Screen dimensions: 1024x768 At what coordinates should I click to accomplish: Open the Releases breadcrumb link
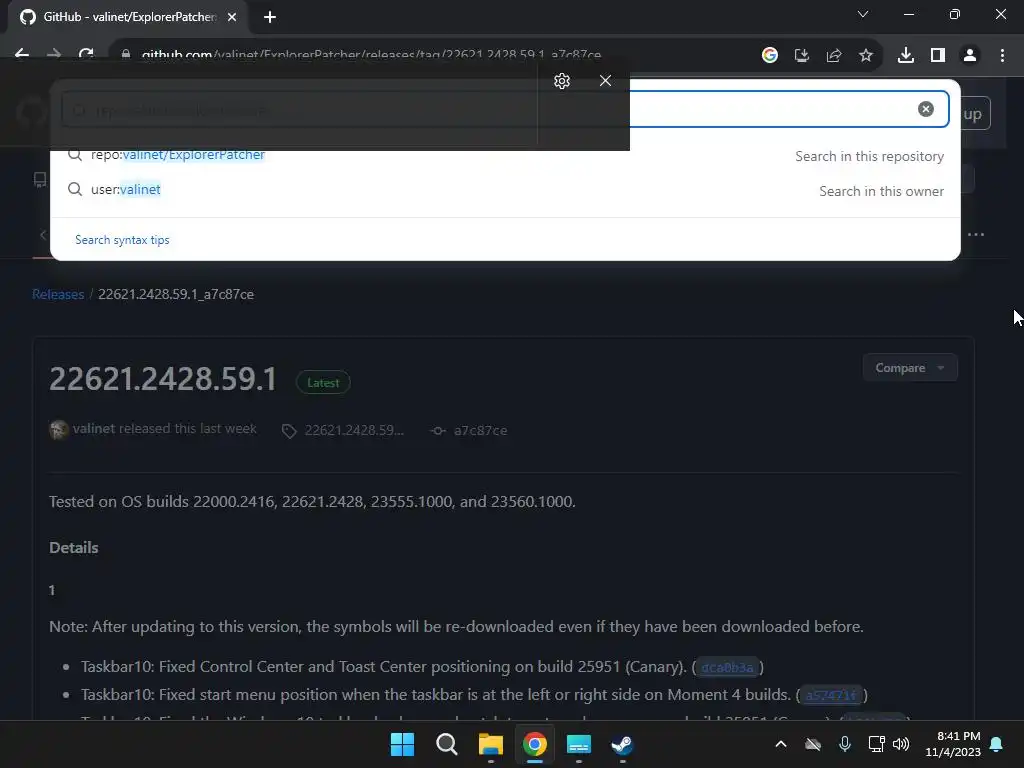58,295
